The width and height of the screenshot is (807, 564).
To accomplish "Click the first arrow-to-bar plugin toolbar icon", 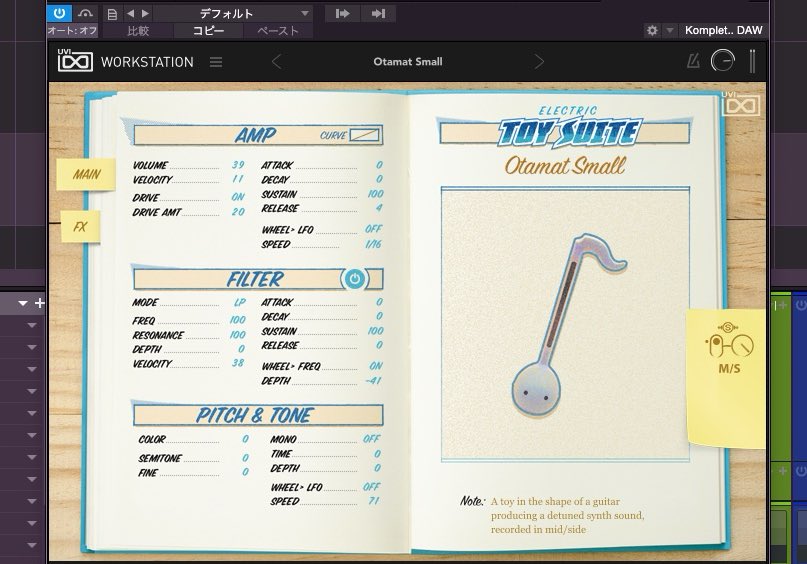I will tap(342, 13).
